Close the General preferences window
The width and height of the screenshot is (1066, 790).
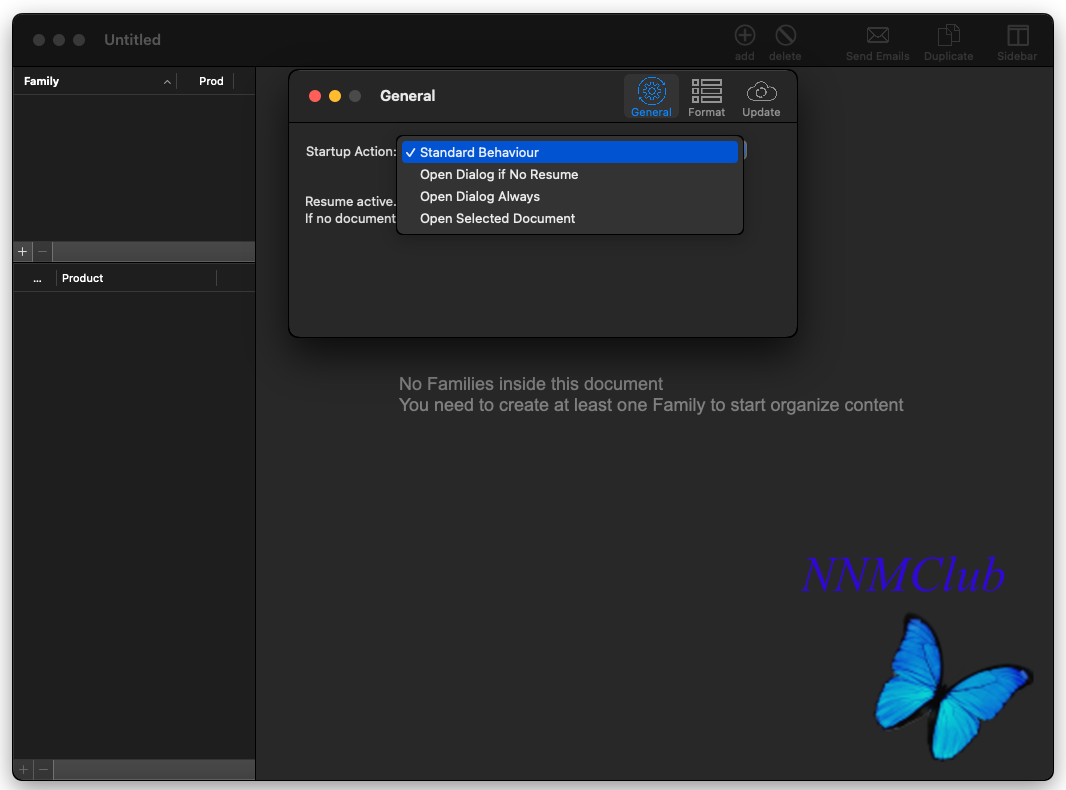click(x=315, y=96)
